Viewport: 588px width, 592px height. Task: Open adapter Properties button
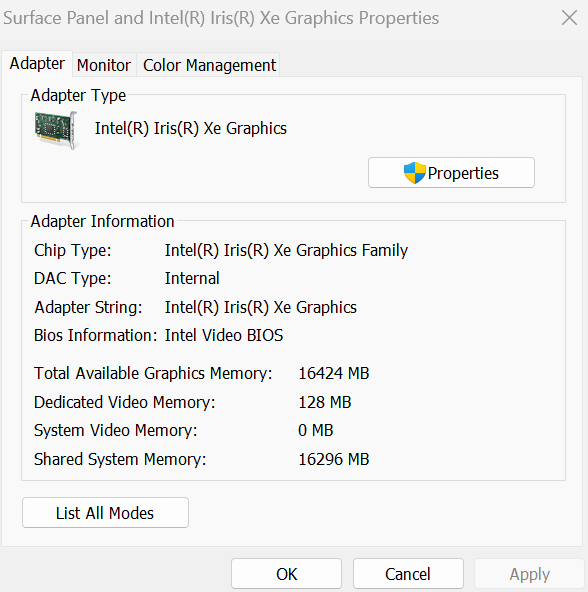[x=451, y=173]
